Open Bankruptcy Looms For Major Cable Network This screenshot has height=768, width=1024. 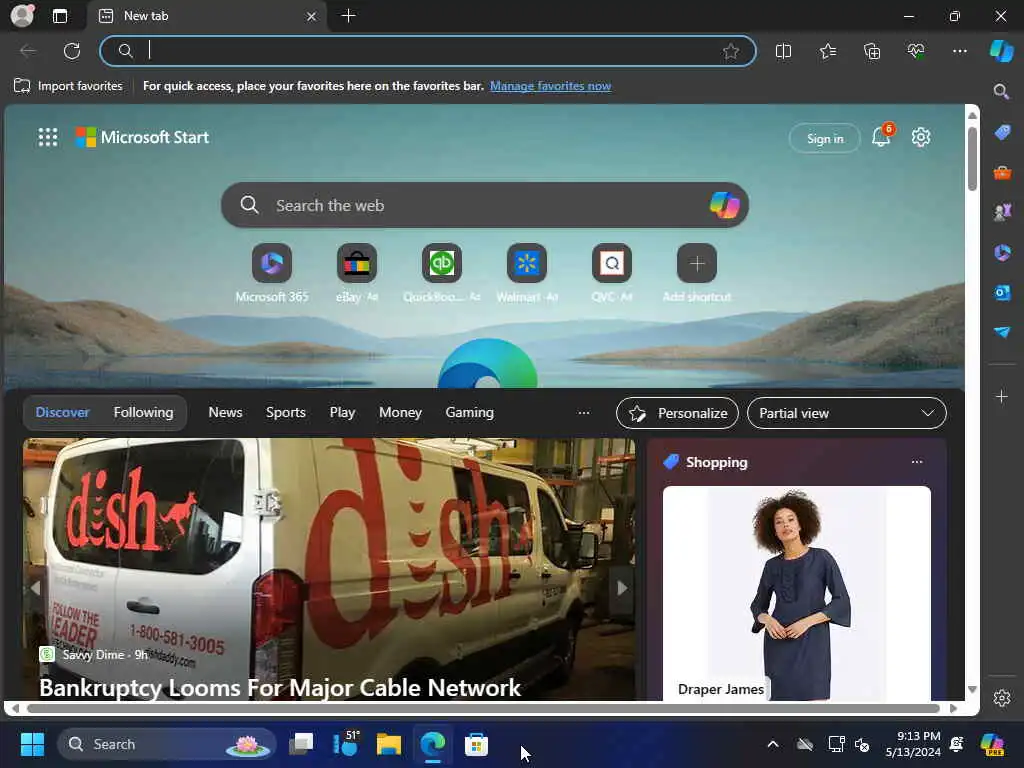tap(280, 687)
